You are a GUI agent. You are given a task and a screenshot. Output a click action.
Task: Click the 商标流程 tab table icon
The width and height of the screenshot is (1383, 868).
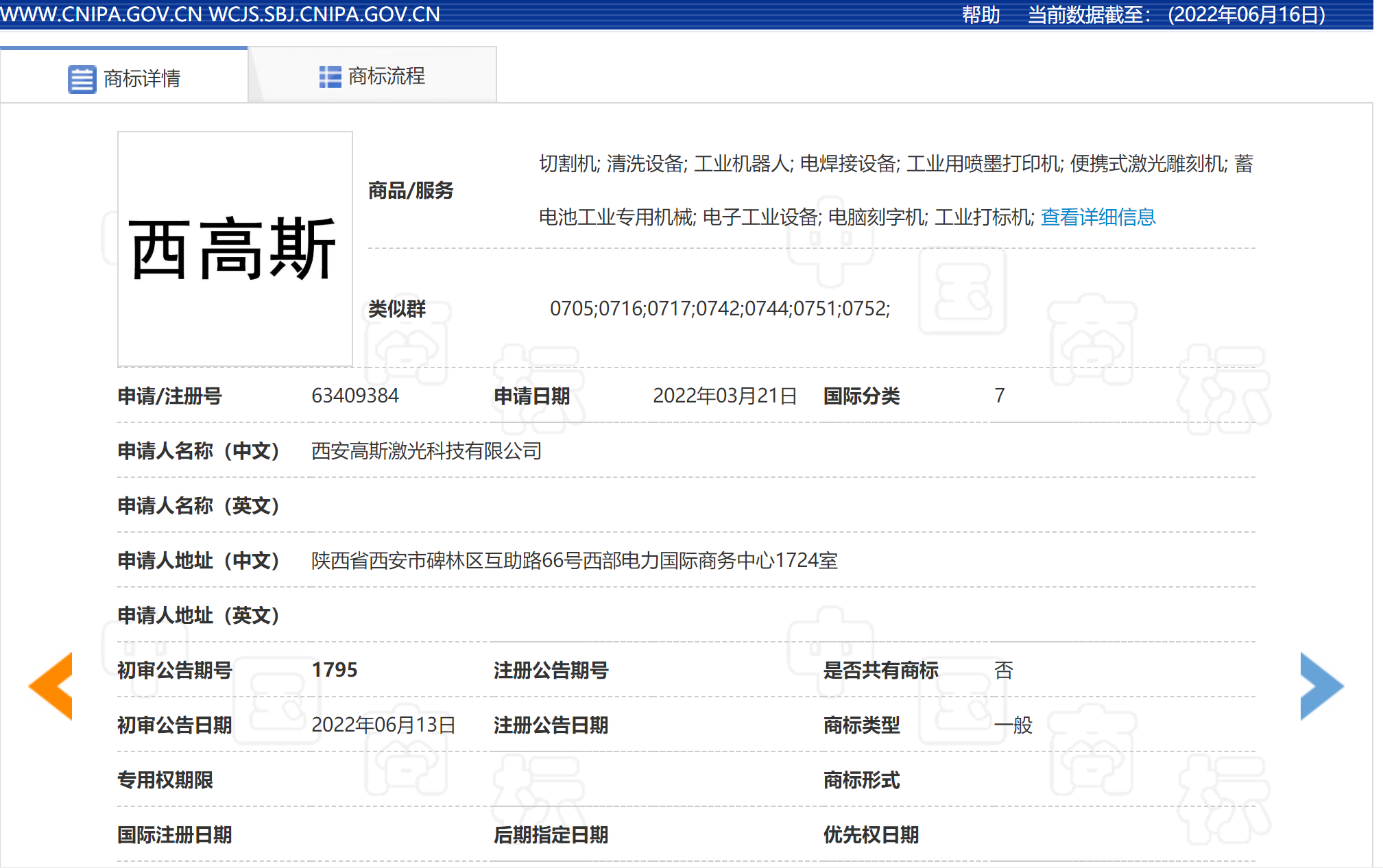pos(330,77)
